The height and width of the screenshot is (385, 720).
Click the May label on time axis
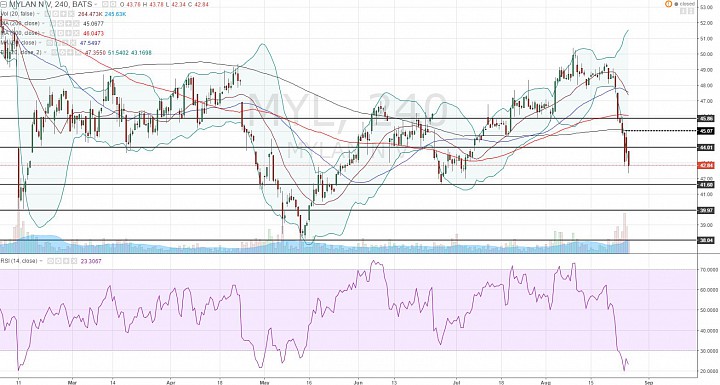point(264,381)
